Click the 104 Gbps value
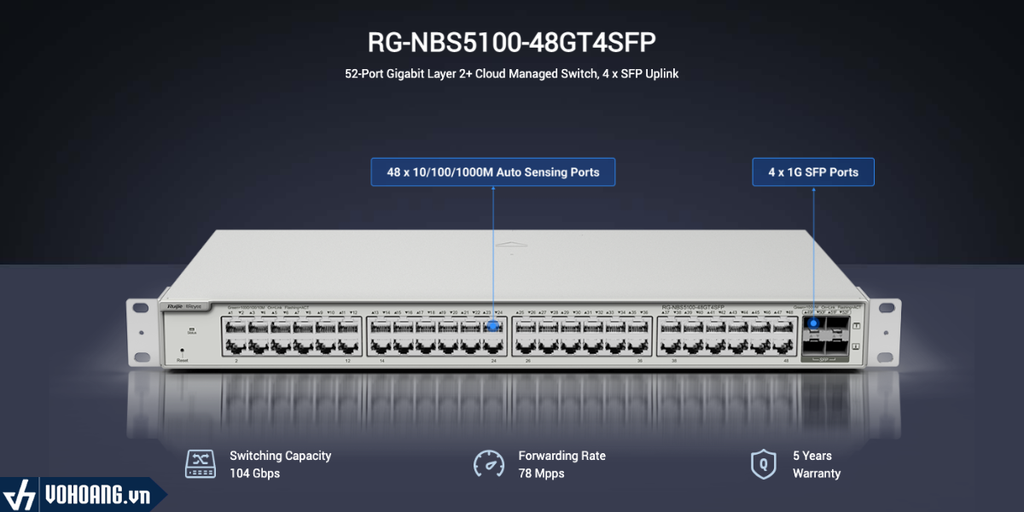This screenshot has width=1024, height=512. point(255,473)
